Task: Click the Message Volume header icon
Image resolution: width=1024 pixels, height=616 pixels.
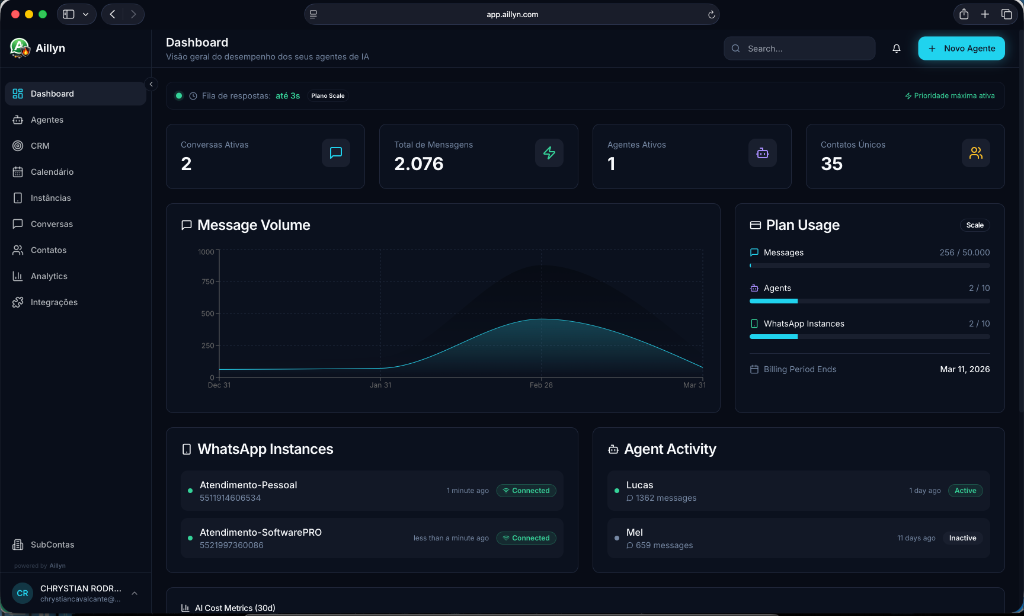Action: click(186, 225)
